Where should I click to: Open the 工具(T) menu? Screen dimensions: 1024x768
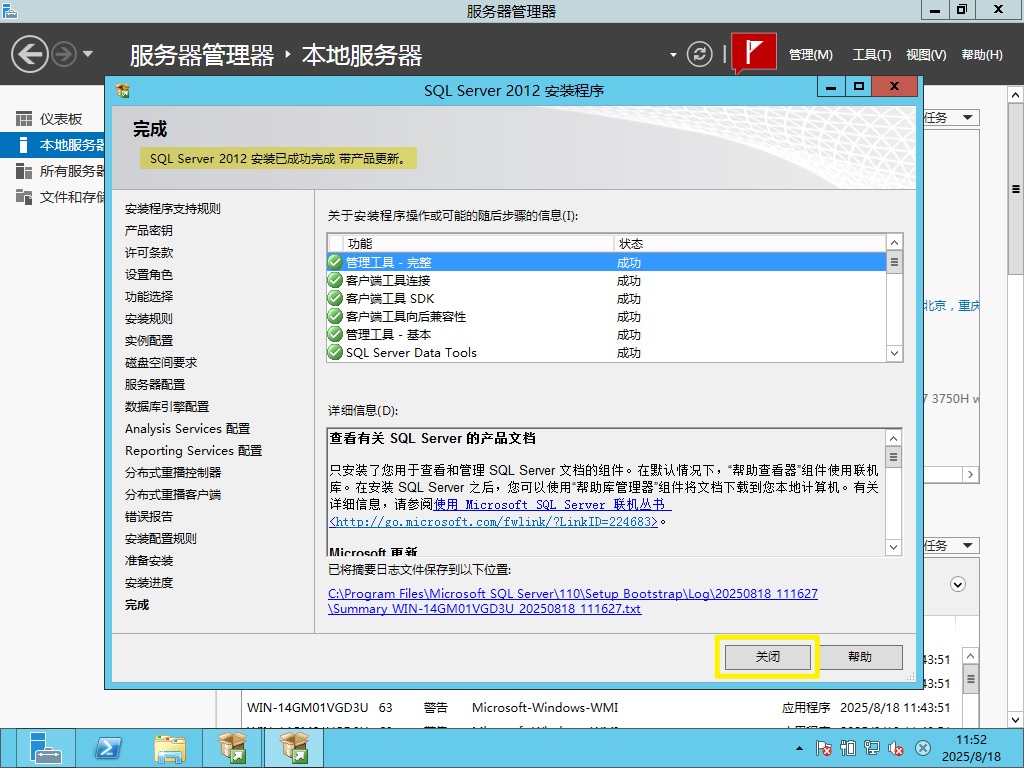871,55
